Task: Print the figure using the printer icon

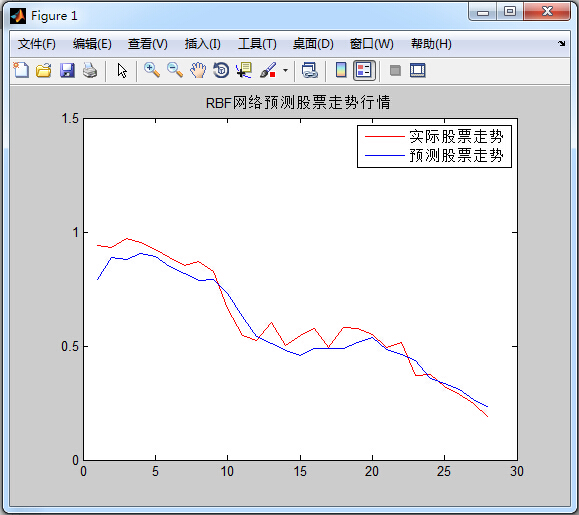Action: [x=90, y=70]
